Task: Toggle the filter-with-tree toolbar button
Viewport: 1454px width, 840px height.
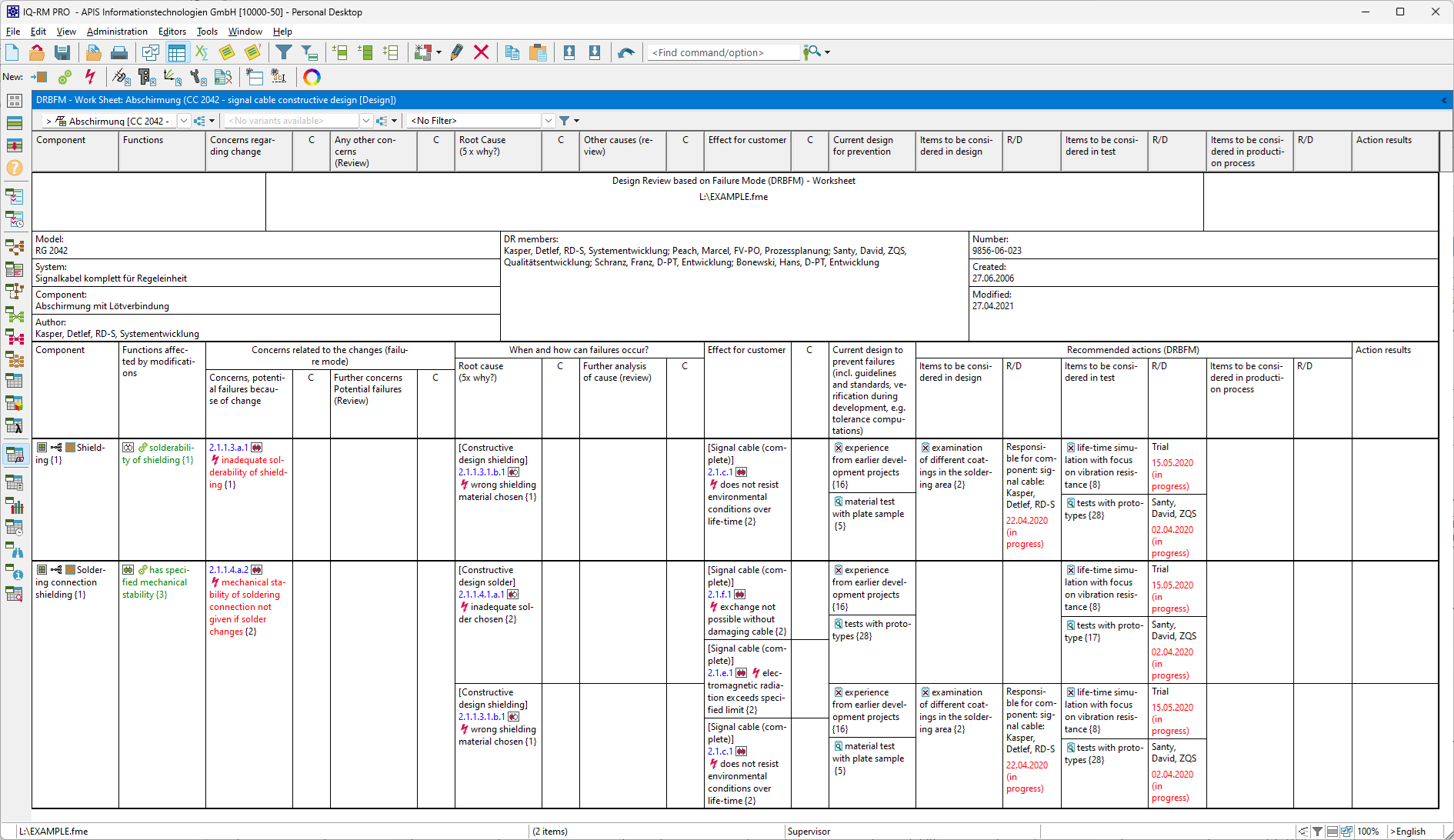Action: 309,52
